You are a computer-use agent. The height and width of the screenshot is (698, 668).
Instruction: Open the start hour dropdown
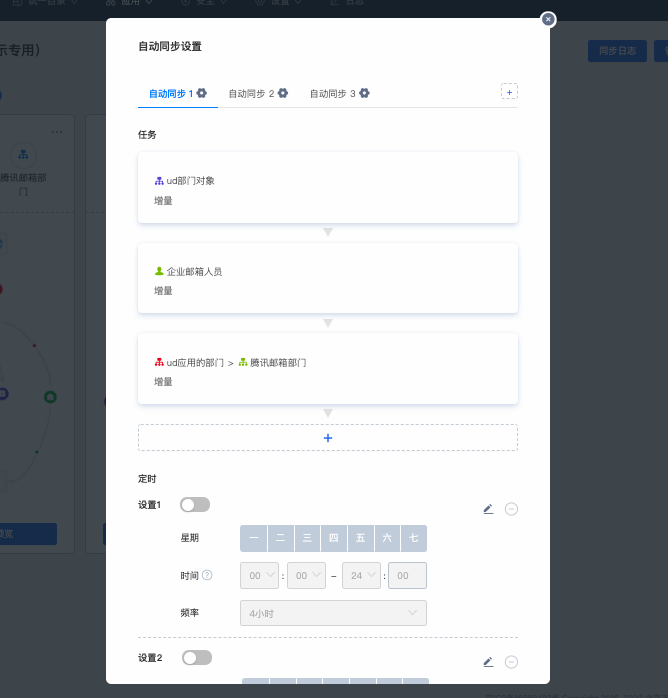tap(259, 576)
